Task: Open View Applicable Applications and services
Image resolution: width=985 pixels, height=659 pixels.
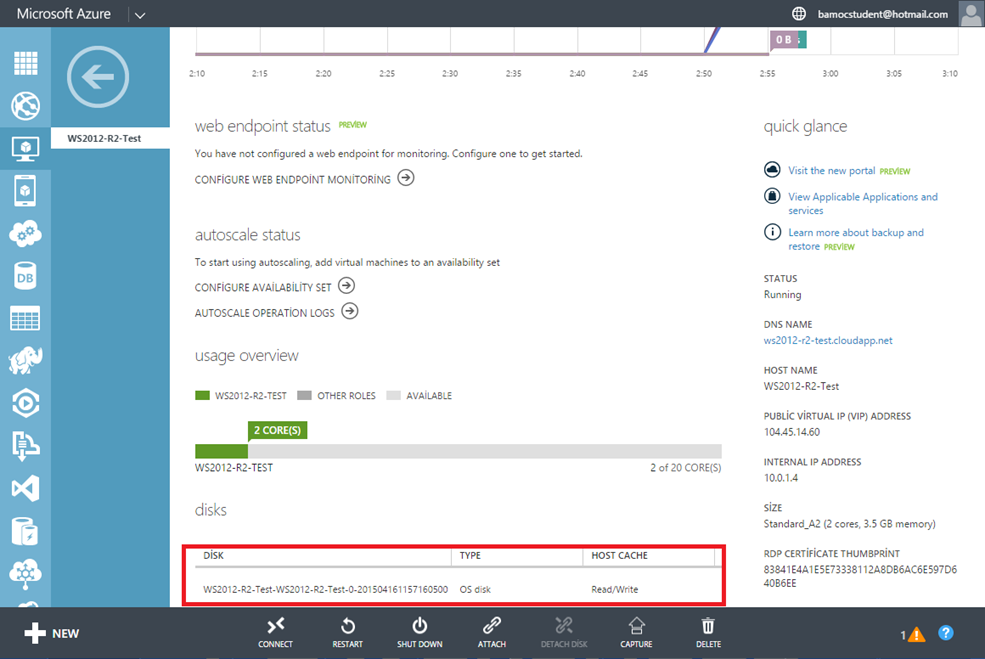Action: point(863,204)
